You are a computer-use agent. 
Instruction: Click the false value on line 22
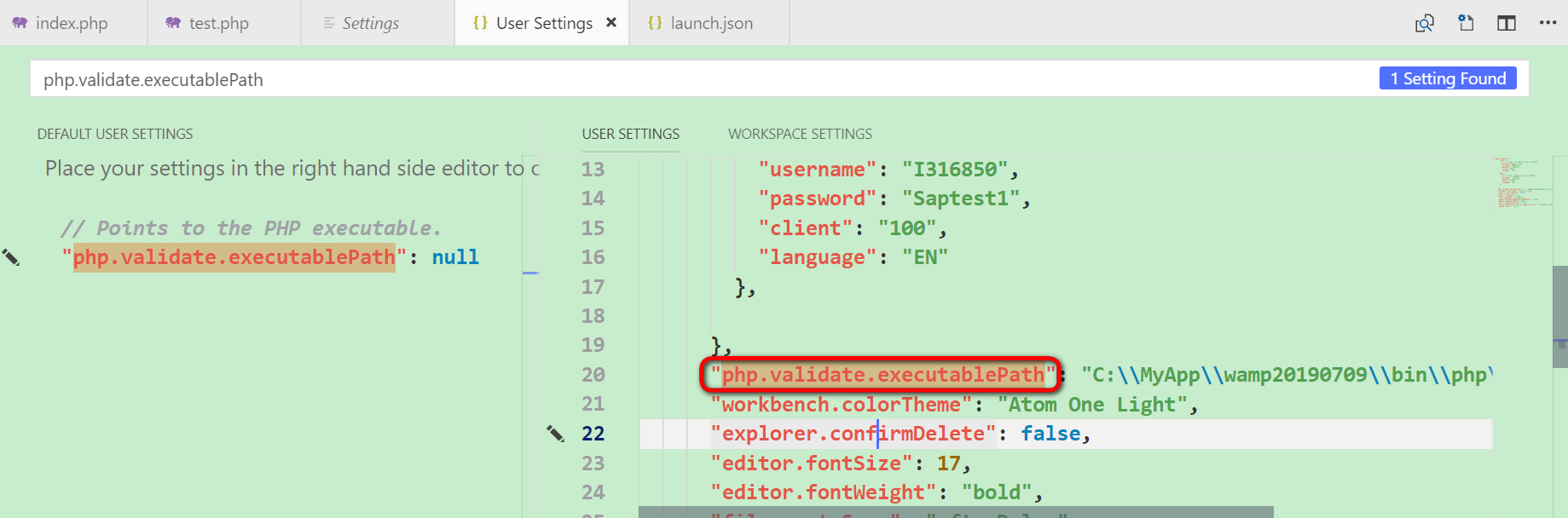[1050, 434]
